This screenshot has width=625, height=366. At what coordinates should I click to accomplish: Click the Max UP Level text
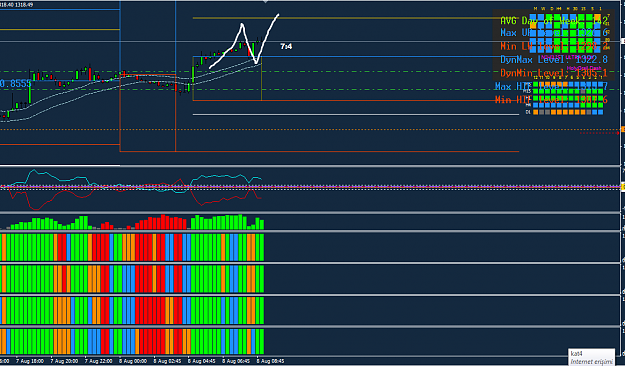(554, 33)
